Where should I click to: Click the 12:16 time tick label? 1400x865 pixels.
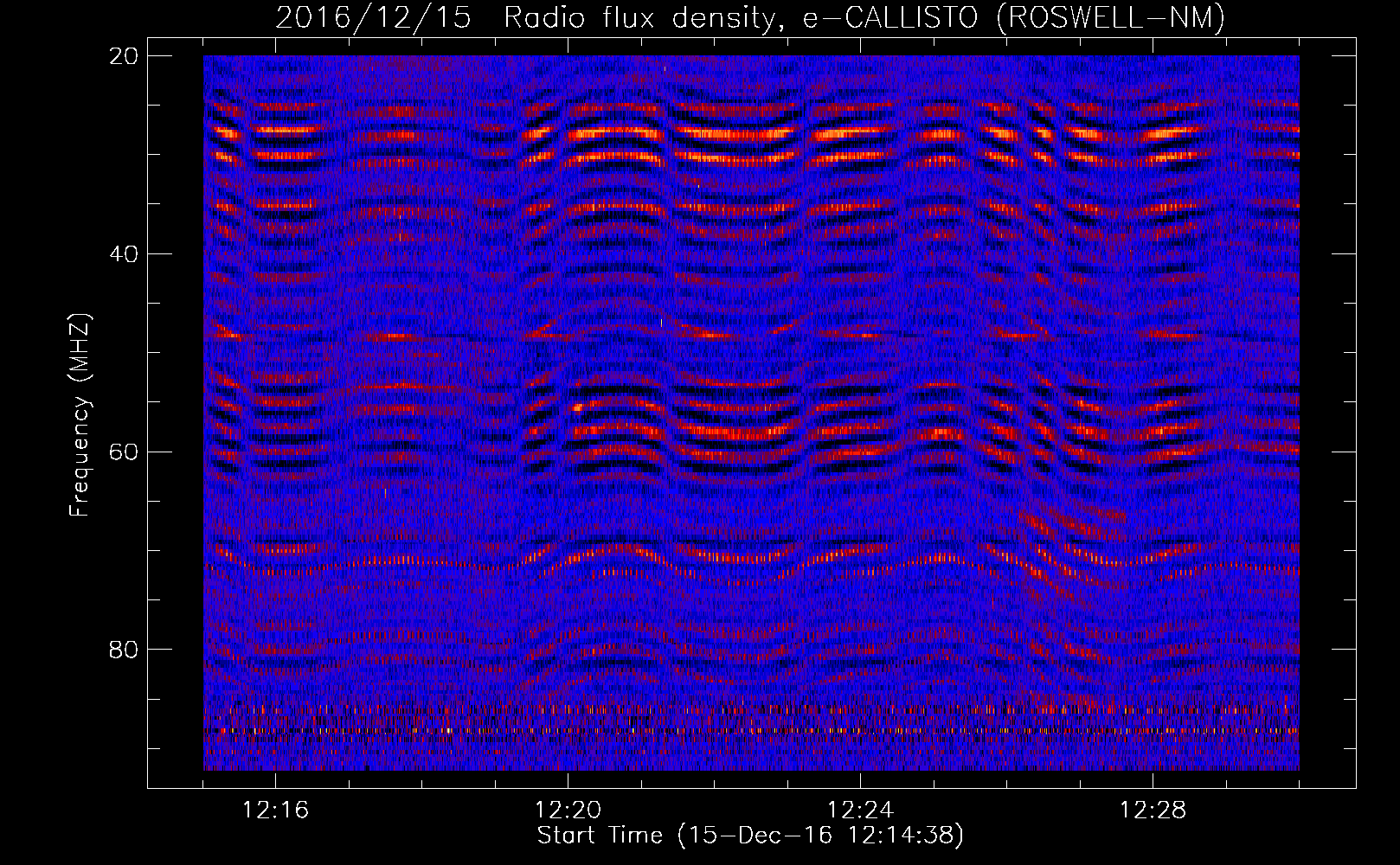tap(276, 811)
